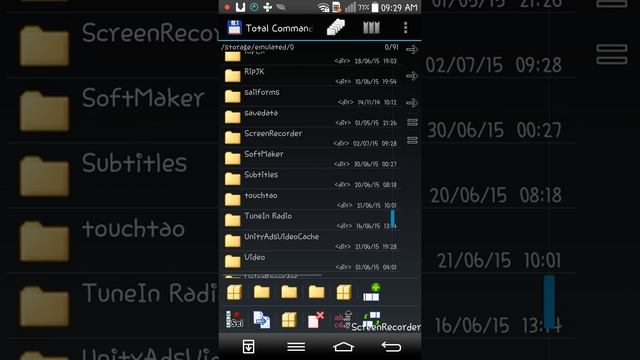Open the UnityAdsVideoCache folder name

281,237
